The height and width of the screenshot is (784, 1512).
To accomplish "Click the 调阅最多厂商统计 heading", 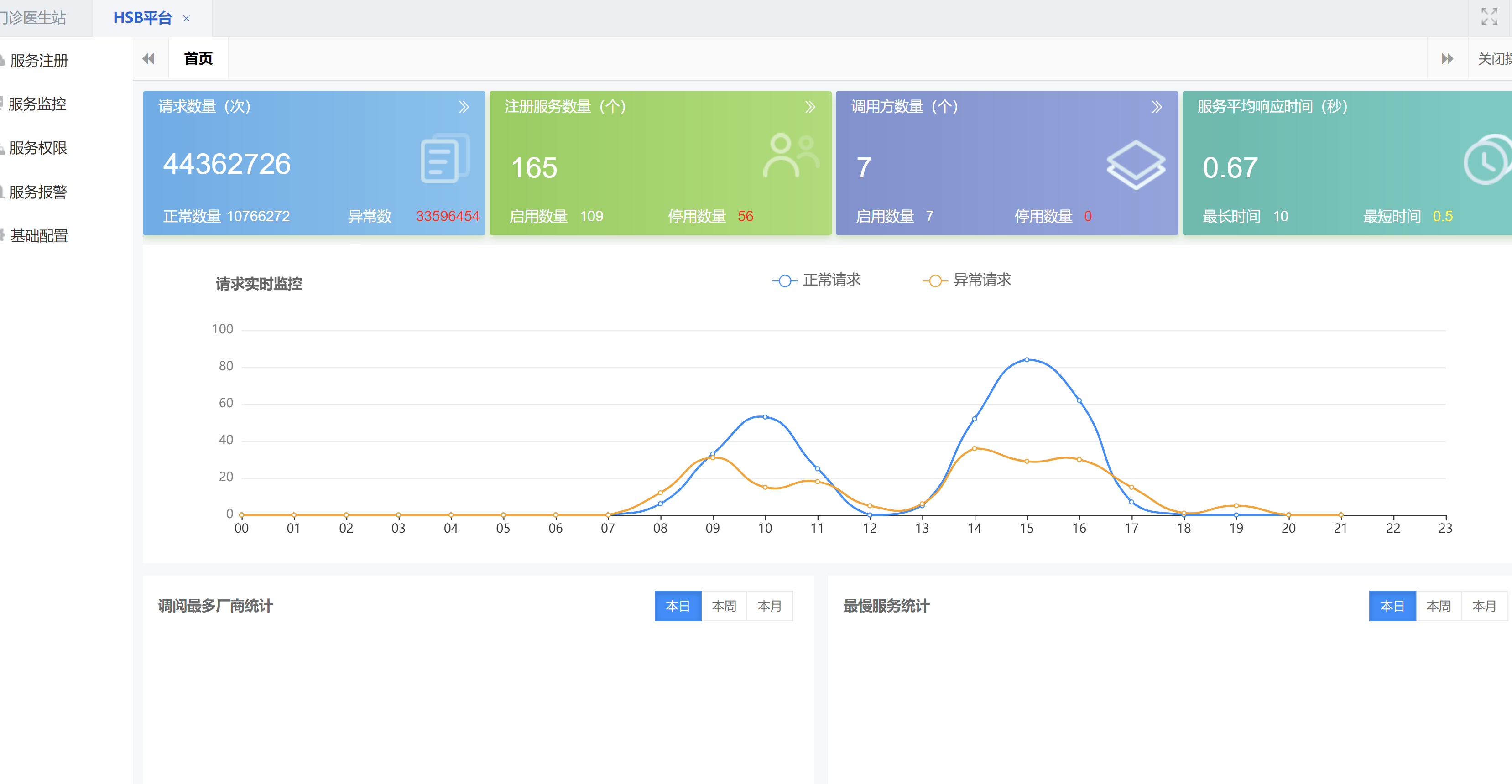I will [x=215, y=606].
